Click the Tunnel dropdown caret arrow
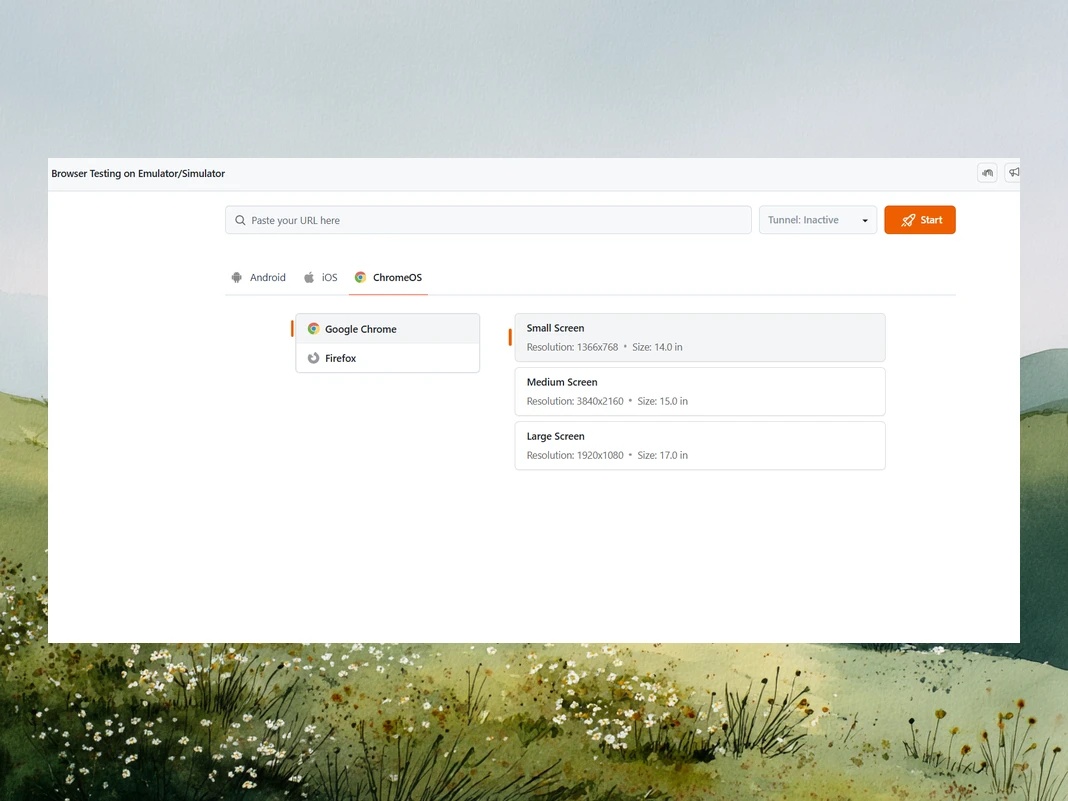The height and width of the screenshot is (801, 1068). (865, 221)
